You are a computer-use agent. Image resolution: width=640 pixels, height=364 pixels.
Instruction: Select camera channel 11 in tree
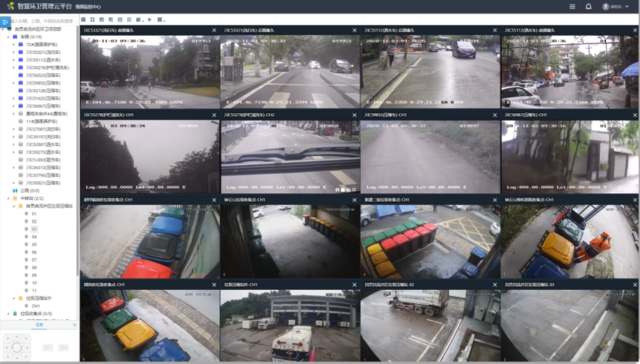tap(34, 291)
